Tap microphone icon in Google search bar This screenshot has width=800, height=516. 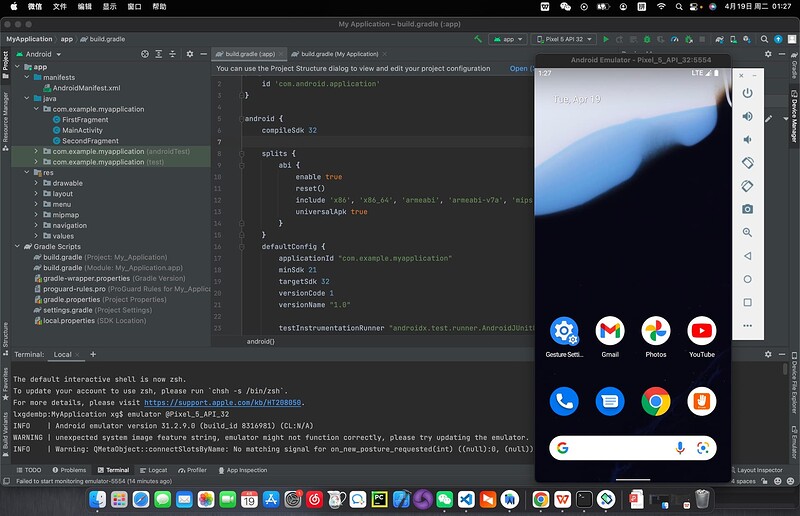(x=680, y=448)
